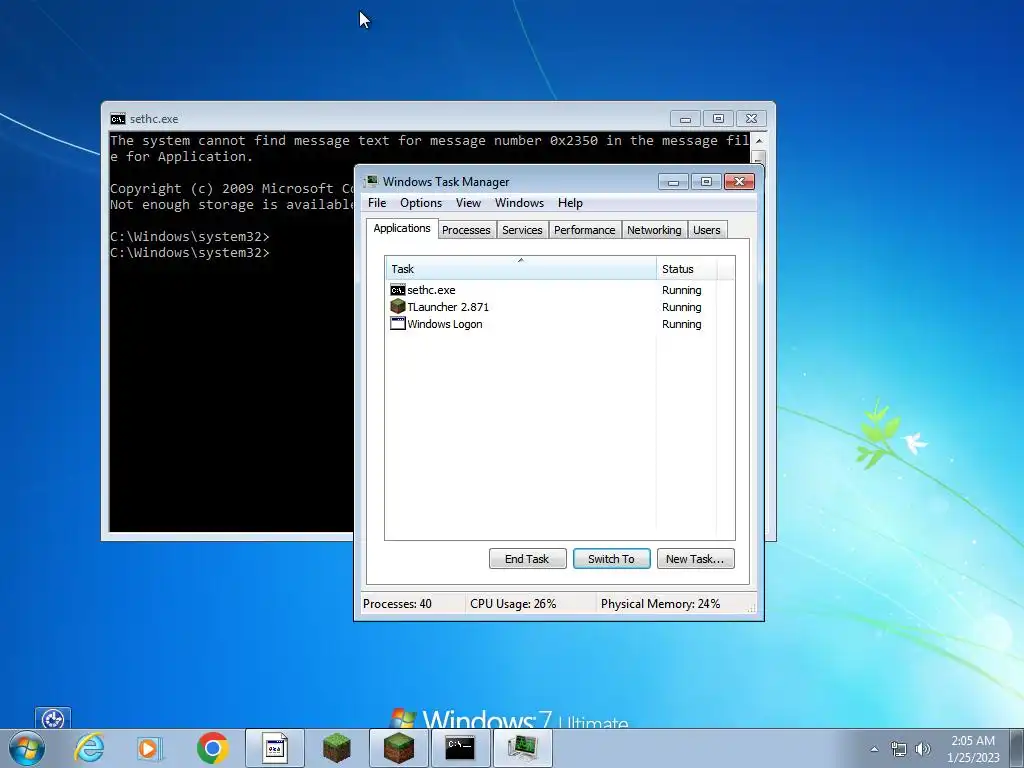Click Processes: 40 in status bar

pyautogui.click(x=397, y=604)
